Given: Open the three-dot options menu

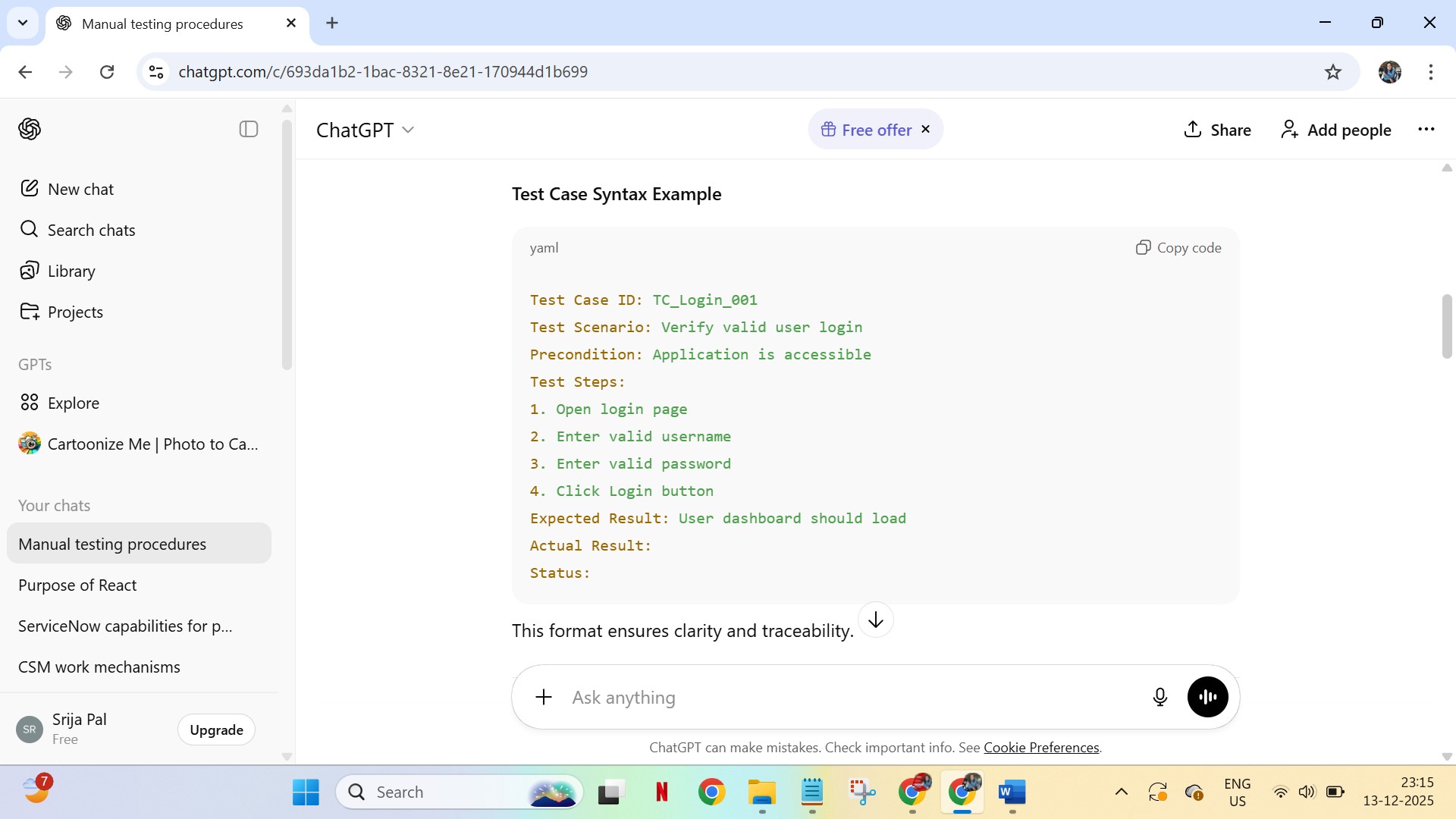Looking at the screenshot, I should 1426,129.
